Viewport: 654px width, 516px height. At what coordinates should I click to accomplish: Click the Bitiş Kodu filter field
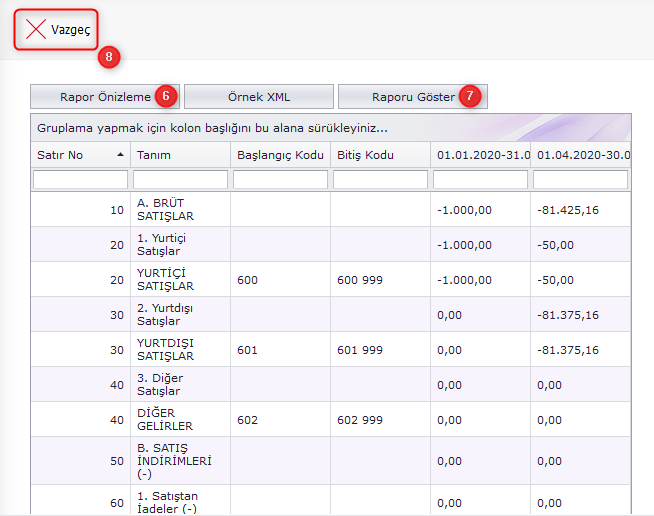coord(380,180)
